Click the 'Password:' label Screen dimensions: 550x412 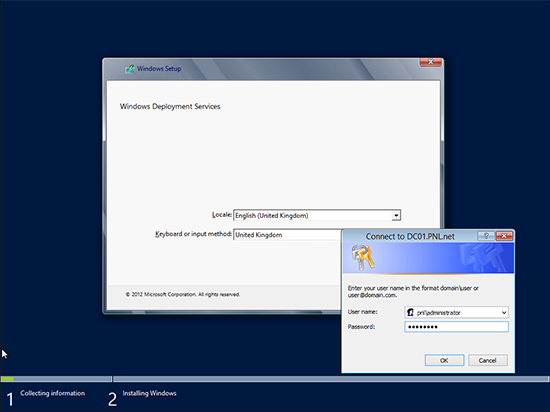[361, 326]
